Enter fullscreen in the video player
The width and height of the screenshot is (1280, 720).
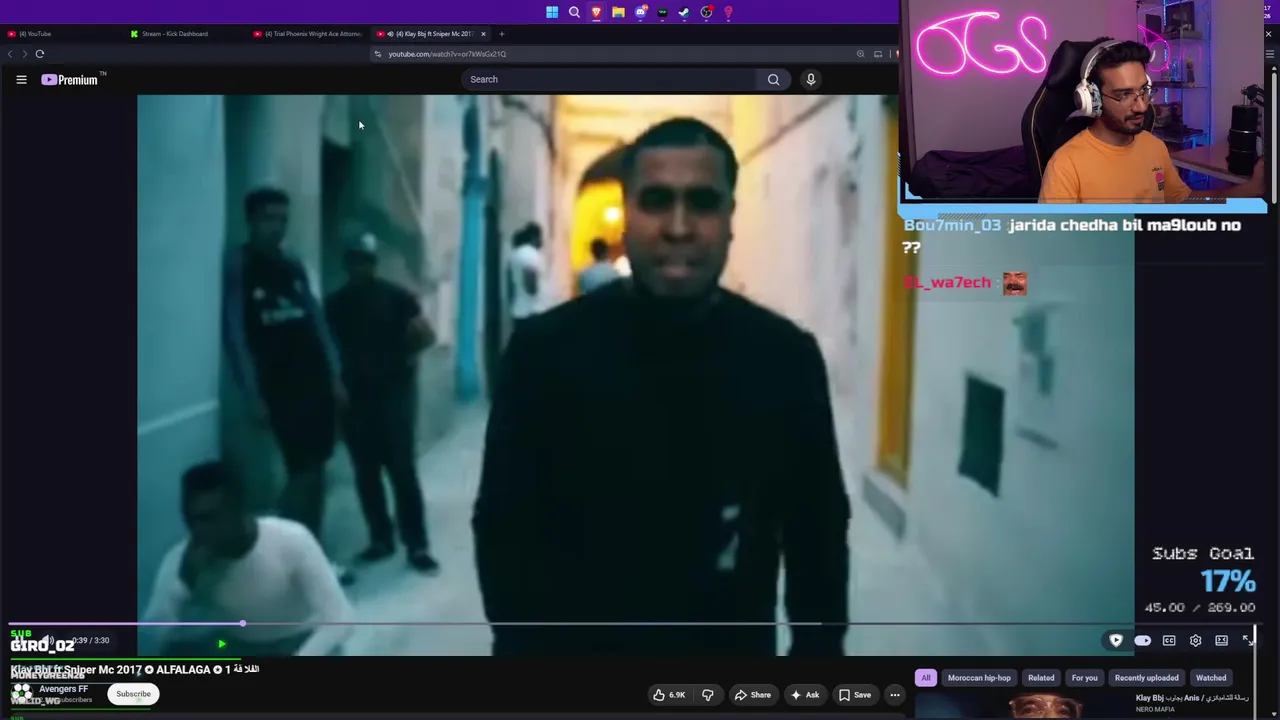tap(1248, 640)
